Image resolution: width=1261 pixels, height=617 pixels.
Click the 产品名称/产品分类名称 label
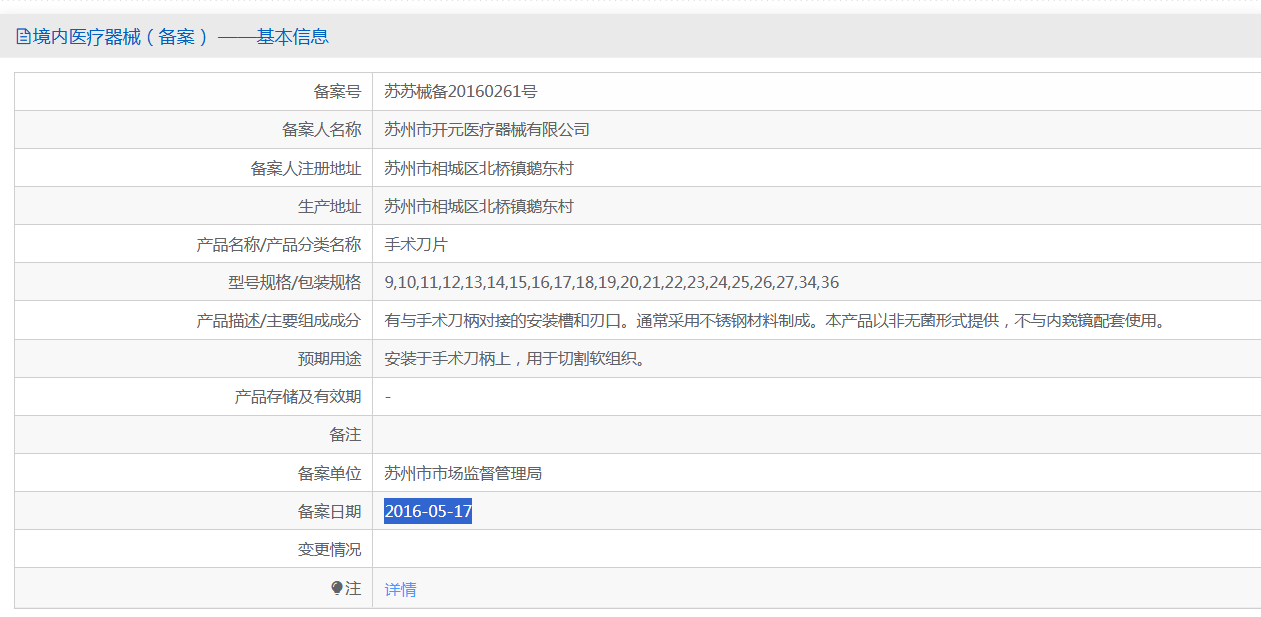pyautogui.click(x=279, y=244)
